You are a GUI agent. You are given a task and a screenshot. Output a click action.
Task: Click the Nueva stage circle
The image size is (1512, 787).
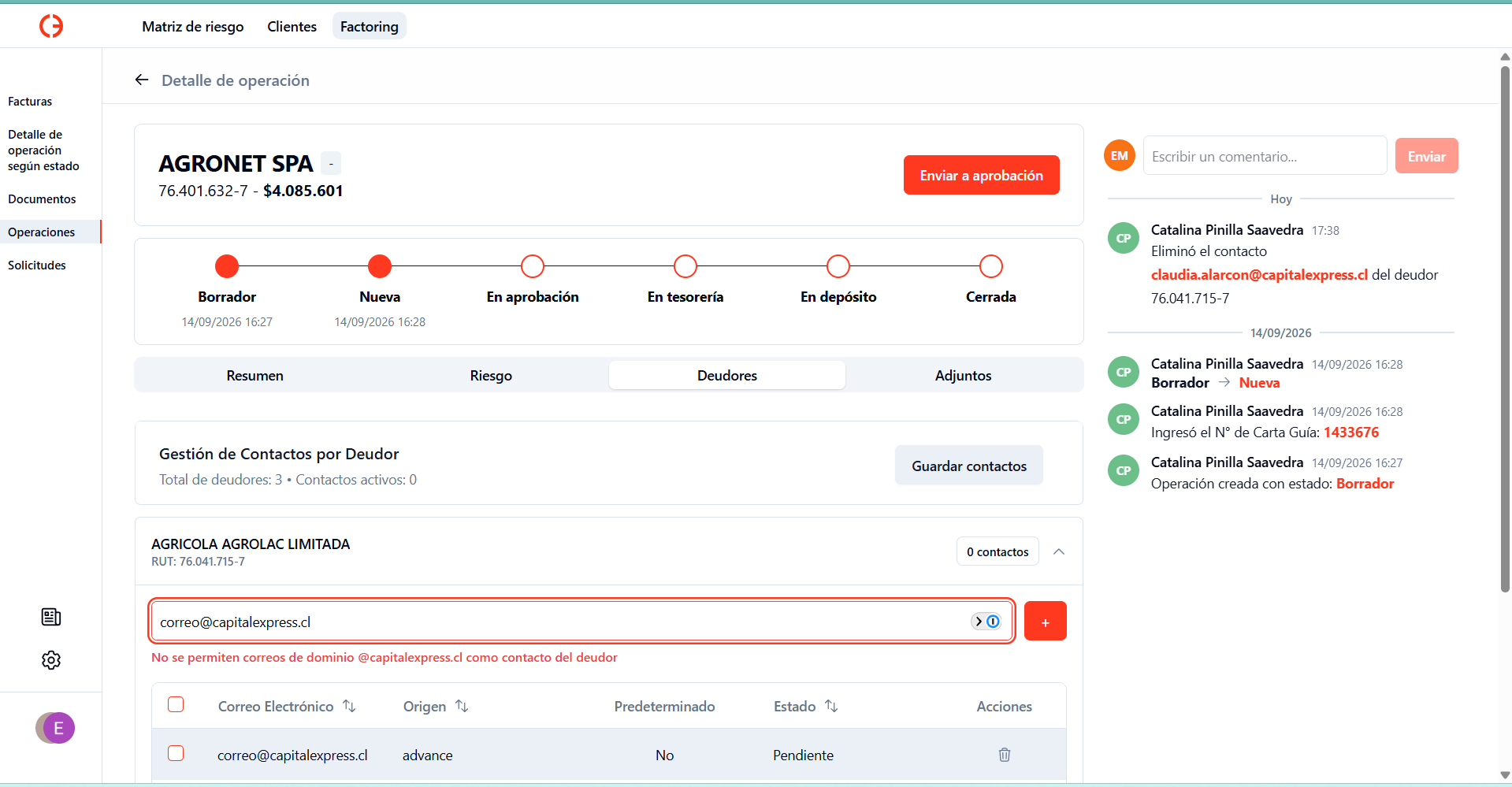coord(380,266)
